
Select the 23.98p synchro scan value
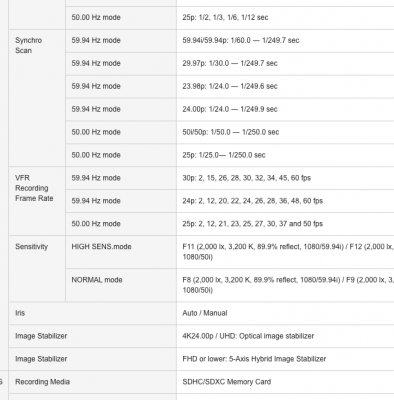pyautogui.click(x=230, y=86)
